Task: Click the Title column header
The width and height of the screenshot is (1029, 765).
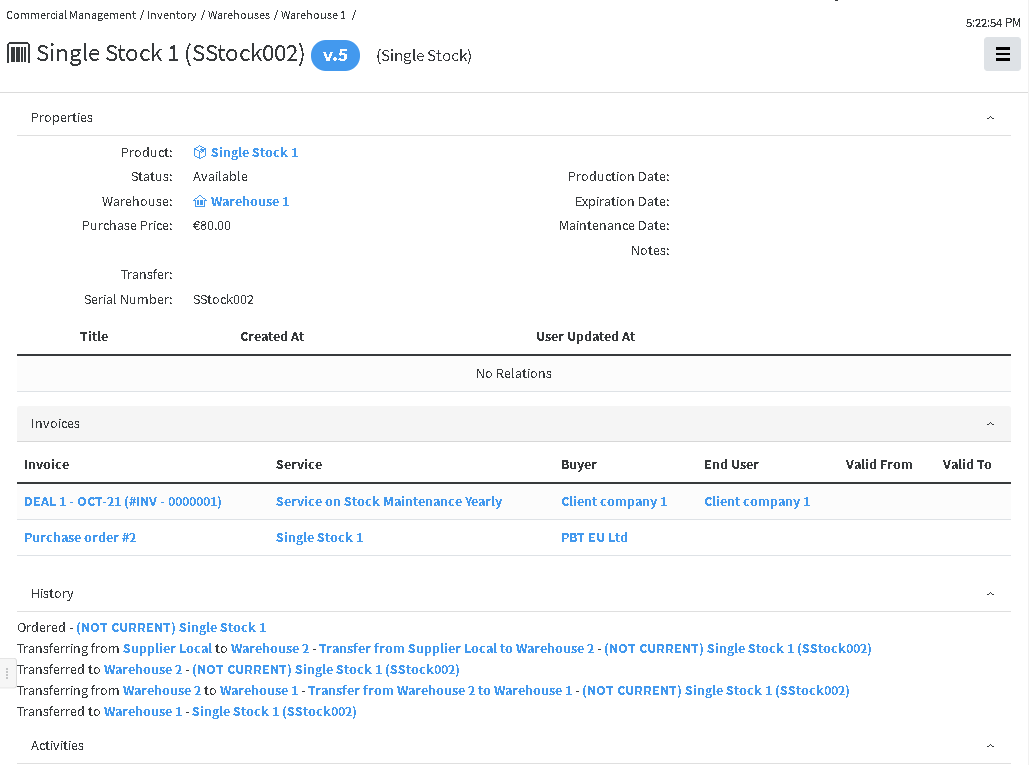Action: [x=94, y=337]
